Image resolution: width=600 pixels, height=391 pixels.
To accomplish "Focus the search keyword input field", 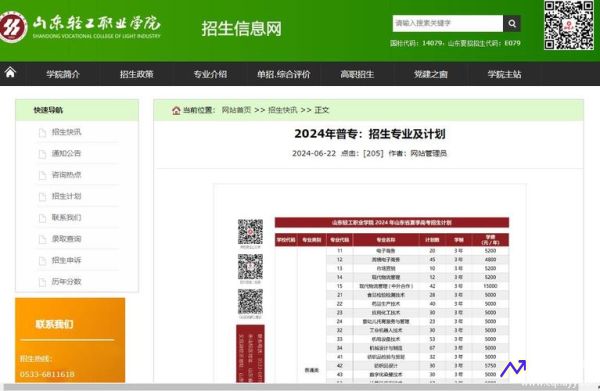I will 448,24.
